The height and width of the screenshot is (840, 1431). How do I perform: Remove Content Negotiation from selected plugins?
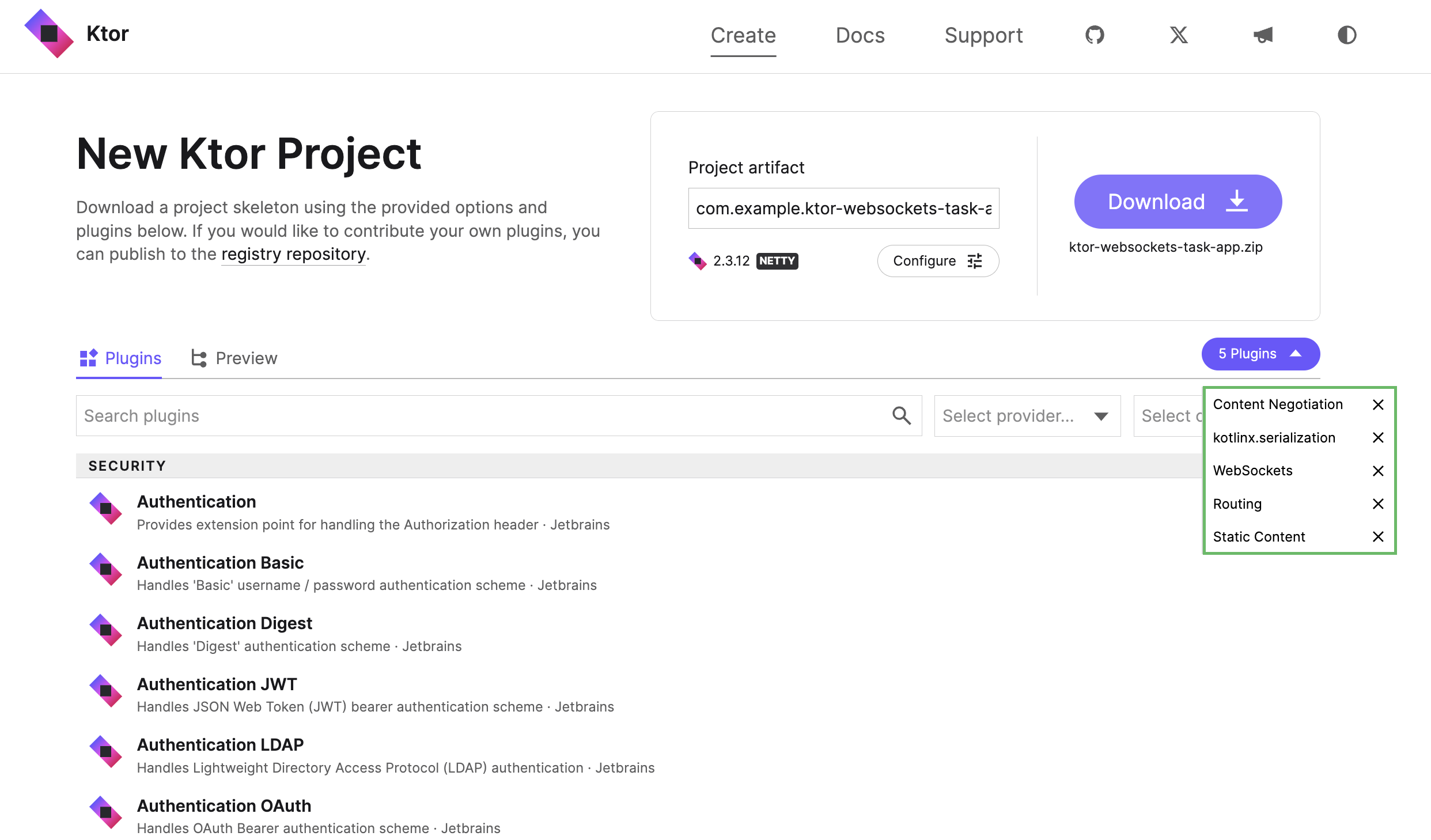click(x=1378, y=404)
